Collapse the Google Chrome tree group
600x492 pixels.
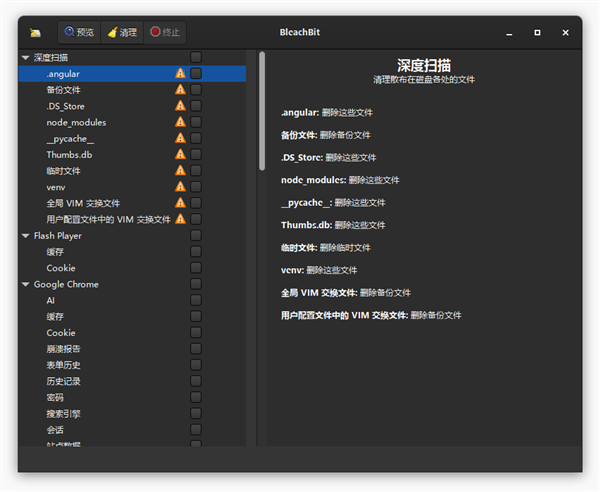(x=26, y=284)
